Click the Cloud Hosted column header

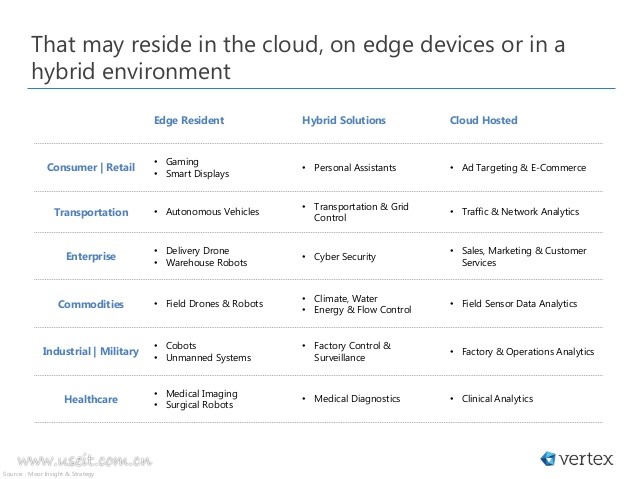point(484,121)
